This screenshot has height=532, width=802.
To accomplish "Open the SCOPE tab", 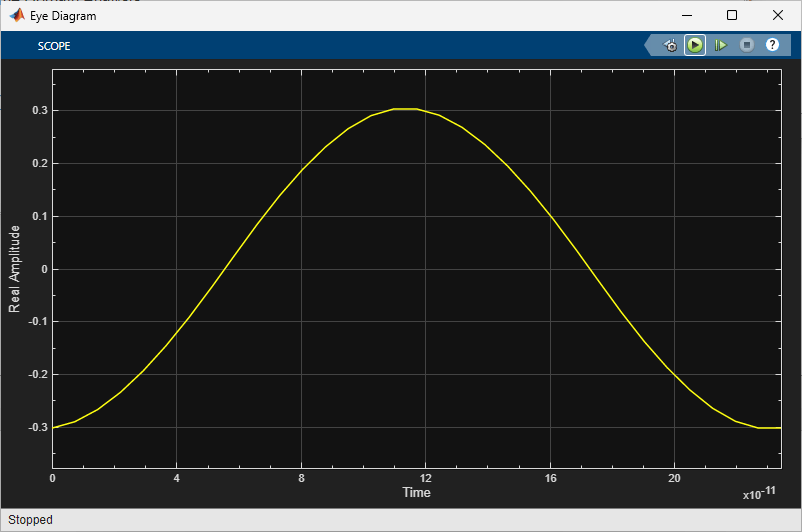I will point(54,46).
